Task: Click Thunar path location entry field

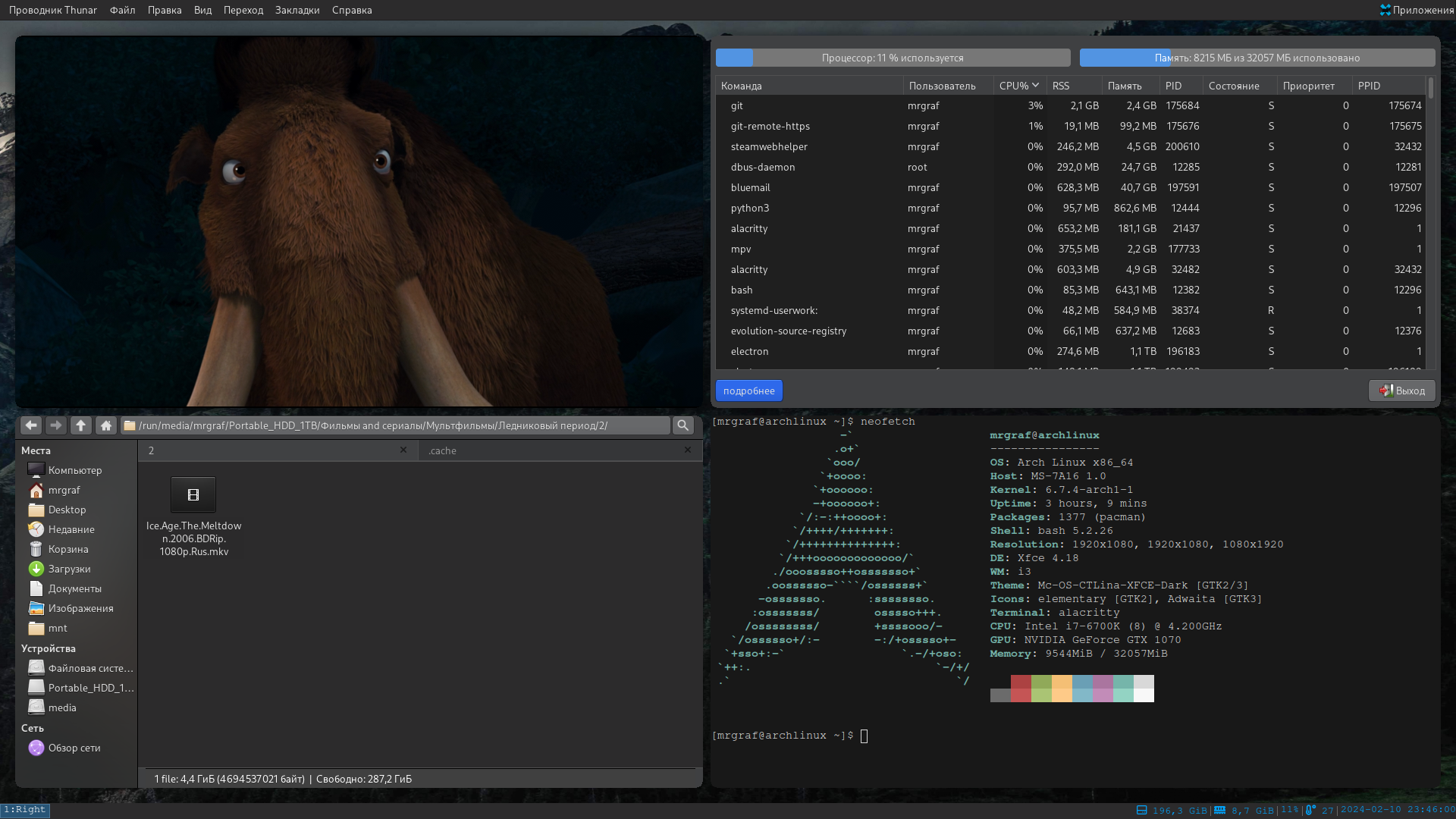Action: [x=396, y=425]
